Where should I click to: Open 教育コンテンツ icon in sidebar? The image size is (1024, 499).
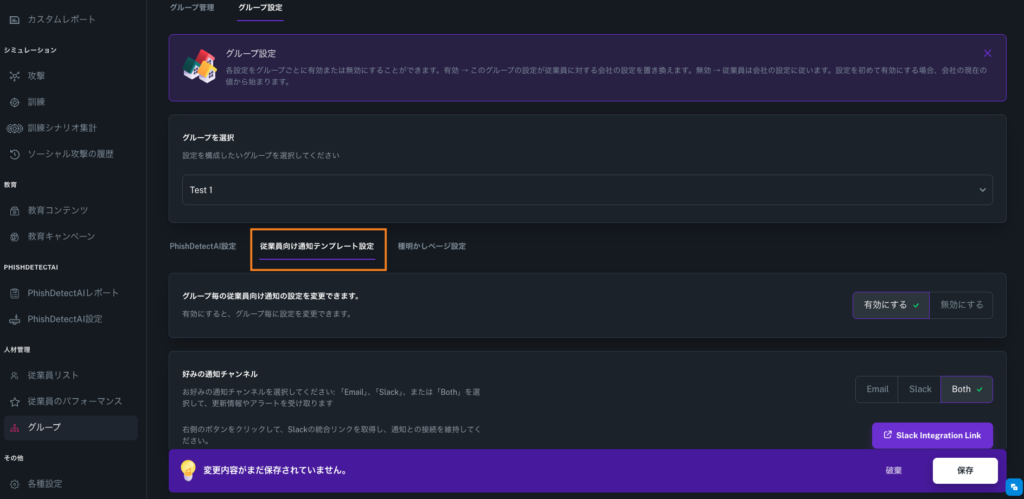pyautogui.click(x=14, y=210)
